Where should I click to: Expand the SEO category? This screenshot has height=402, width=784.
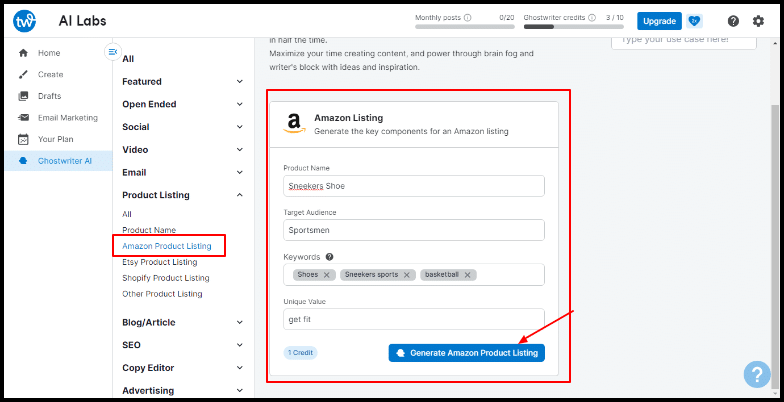point(240,345)
